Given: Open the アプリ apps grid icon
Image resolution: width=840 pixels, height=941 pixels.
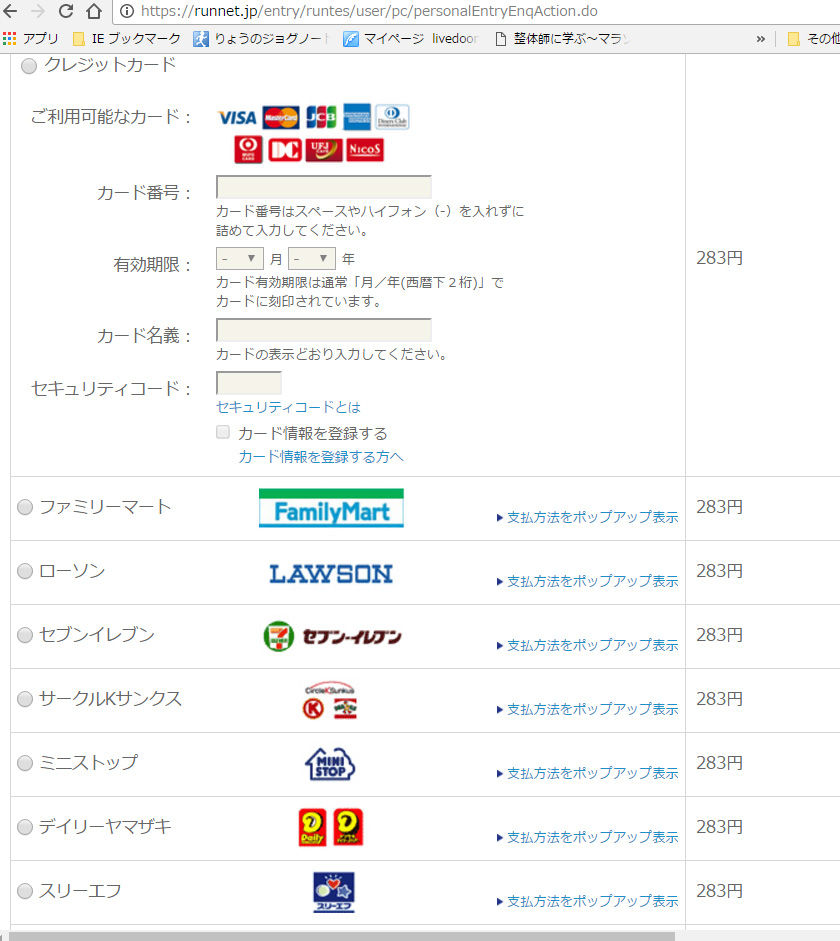Looking at the screenshot, I should [9, 39].
